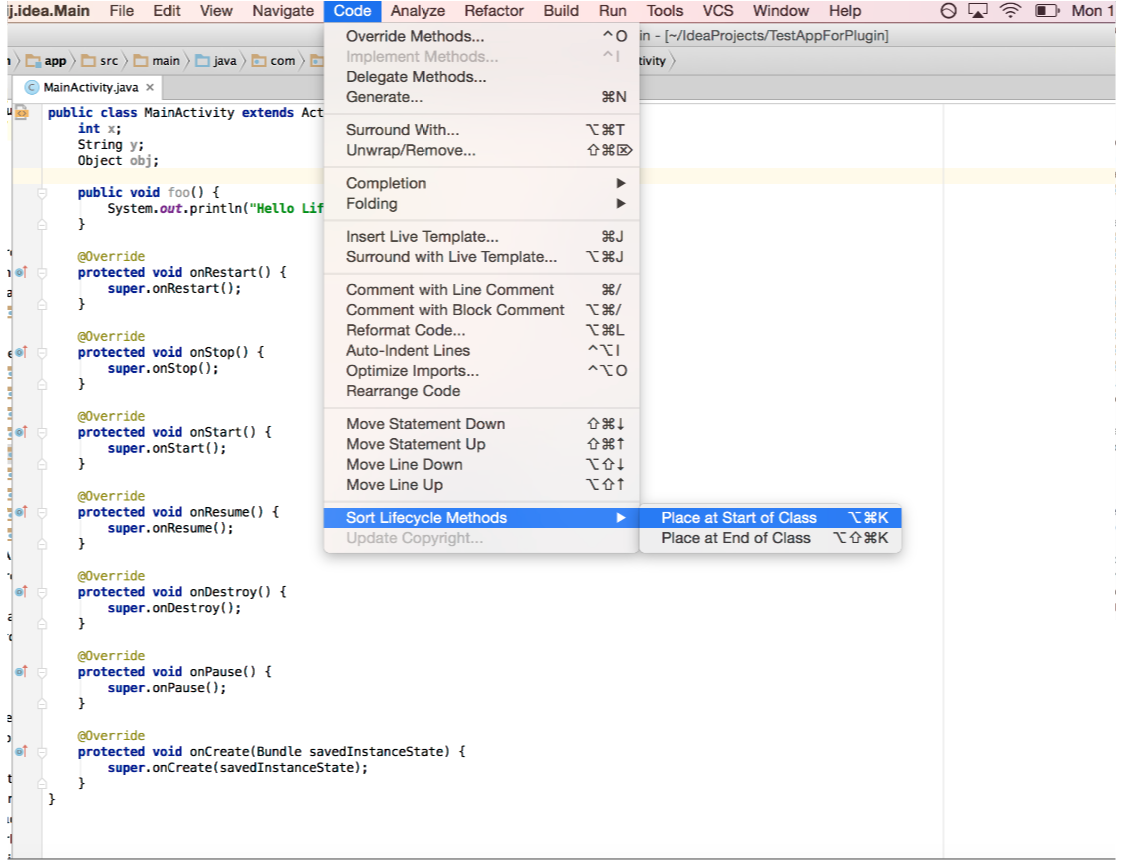This screenshot has width=1148, height=862.
Task: Click the main folder icon in breadcrumb
Action: (x=141, y=61)
